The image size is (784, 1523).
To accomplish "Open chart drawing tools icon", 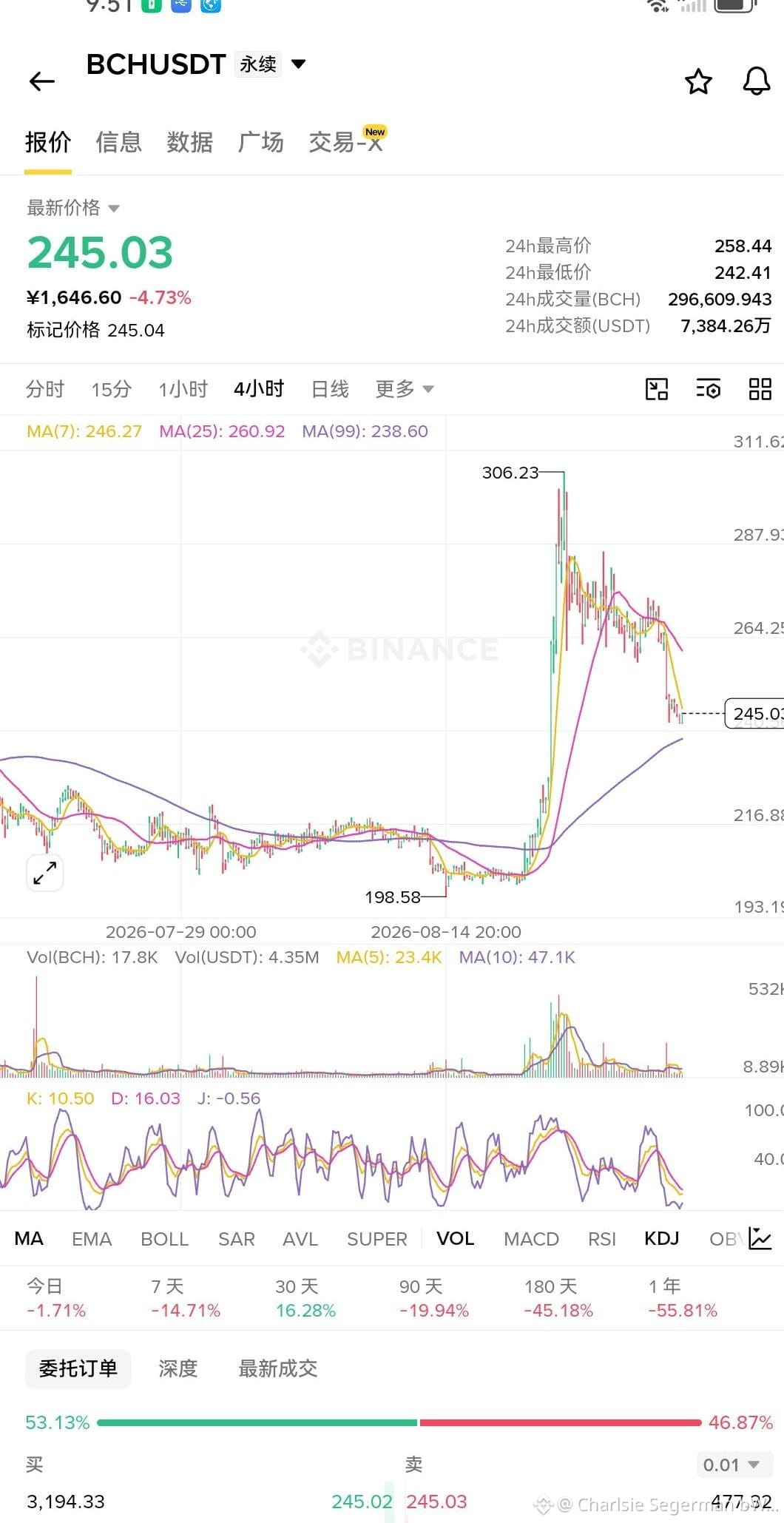I will pyautogui.click(x=657, y=389).
